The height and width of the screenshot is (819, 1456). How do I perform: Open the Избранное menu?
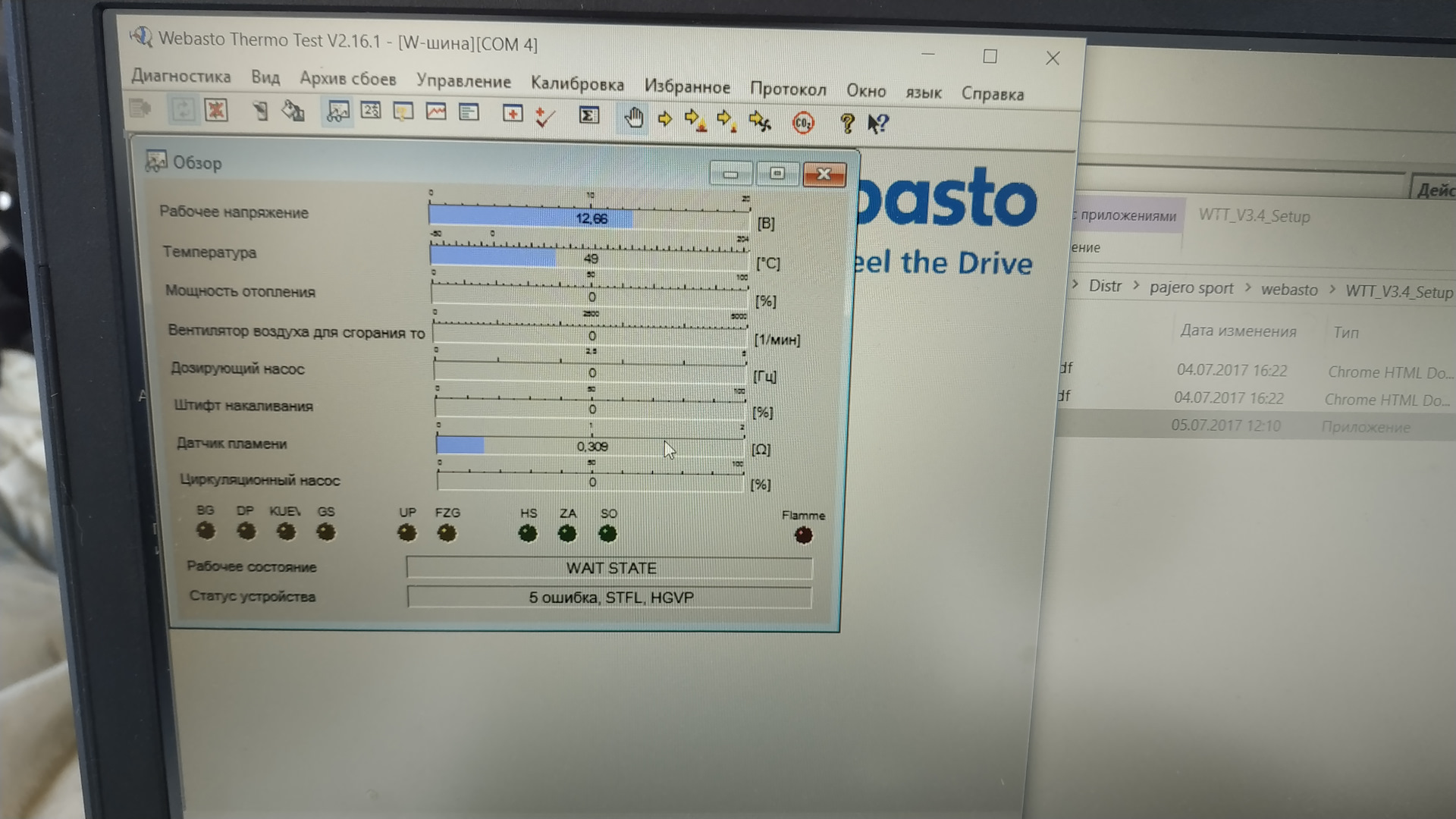point(687,87)
